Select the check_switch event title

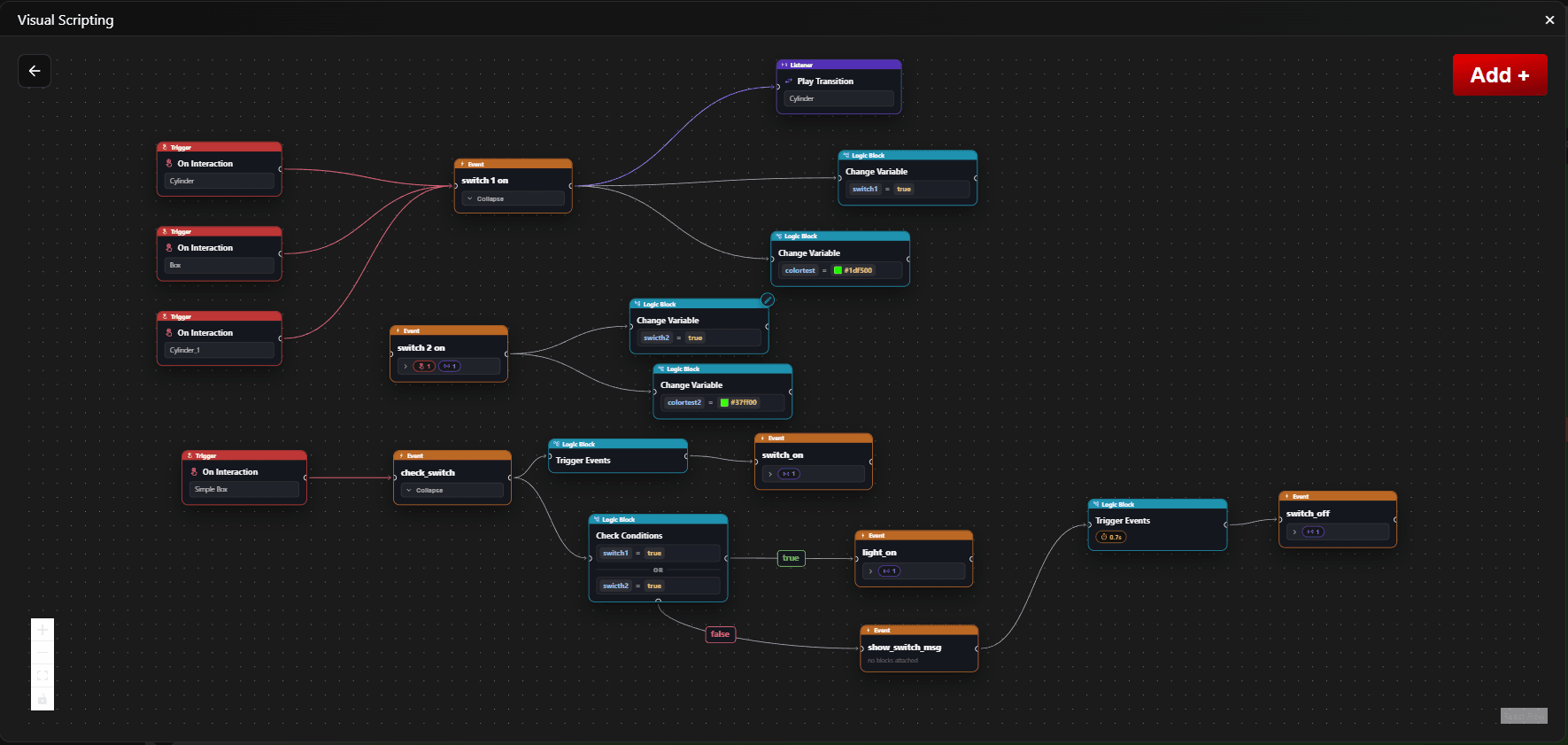pyautogui.click(x=428, y=473)
